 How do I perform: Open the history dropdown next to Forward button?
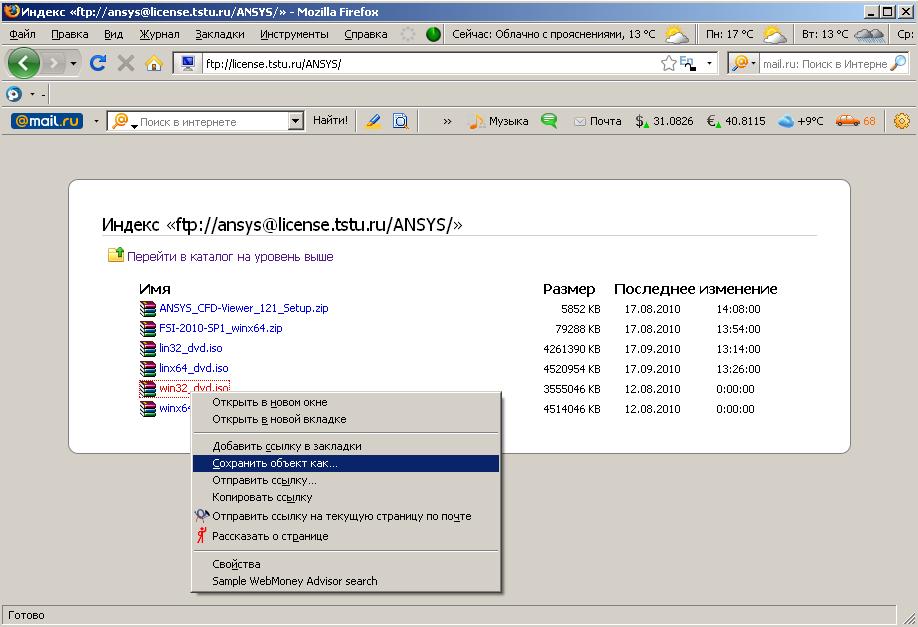point(73,63)
